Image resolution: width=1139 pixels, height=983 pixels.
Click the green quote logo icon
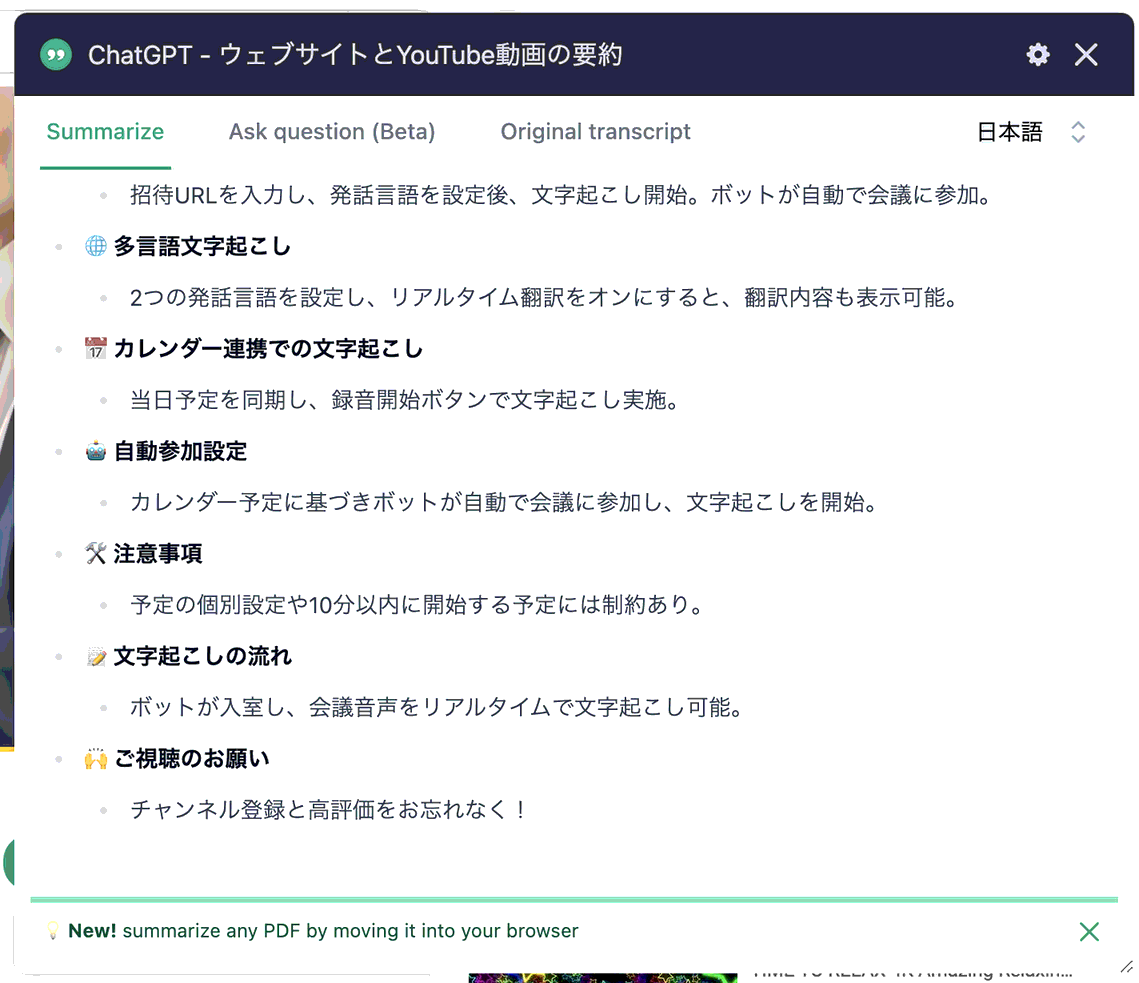(56, 54)
